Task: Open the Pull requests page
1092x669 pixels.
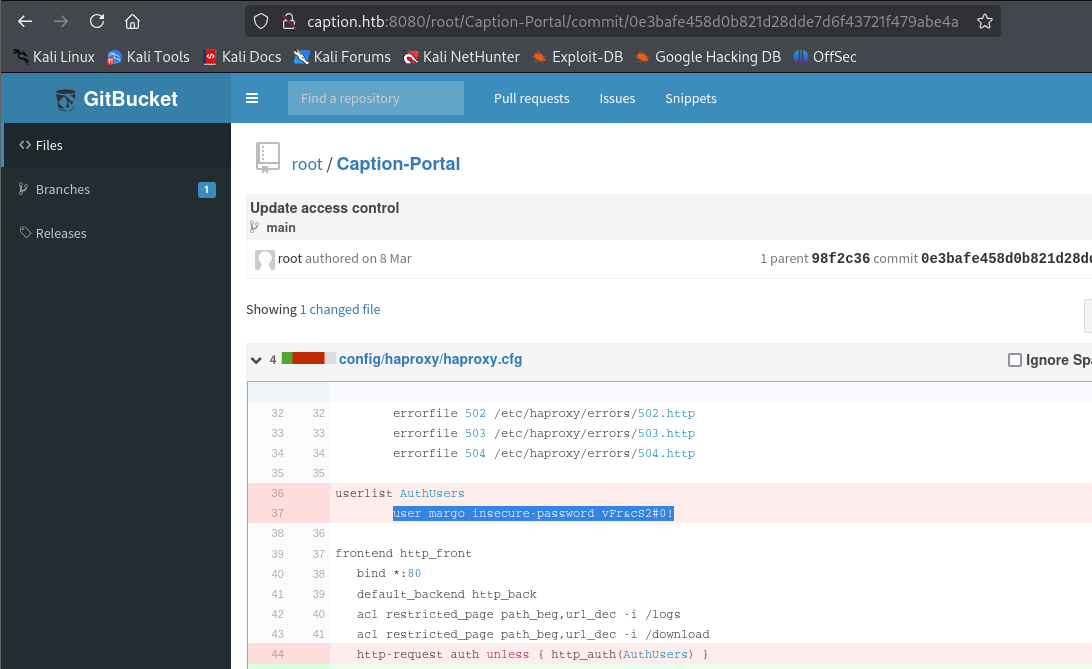Action: tap(531, 98)
